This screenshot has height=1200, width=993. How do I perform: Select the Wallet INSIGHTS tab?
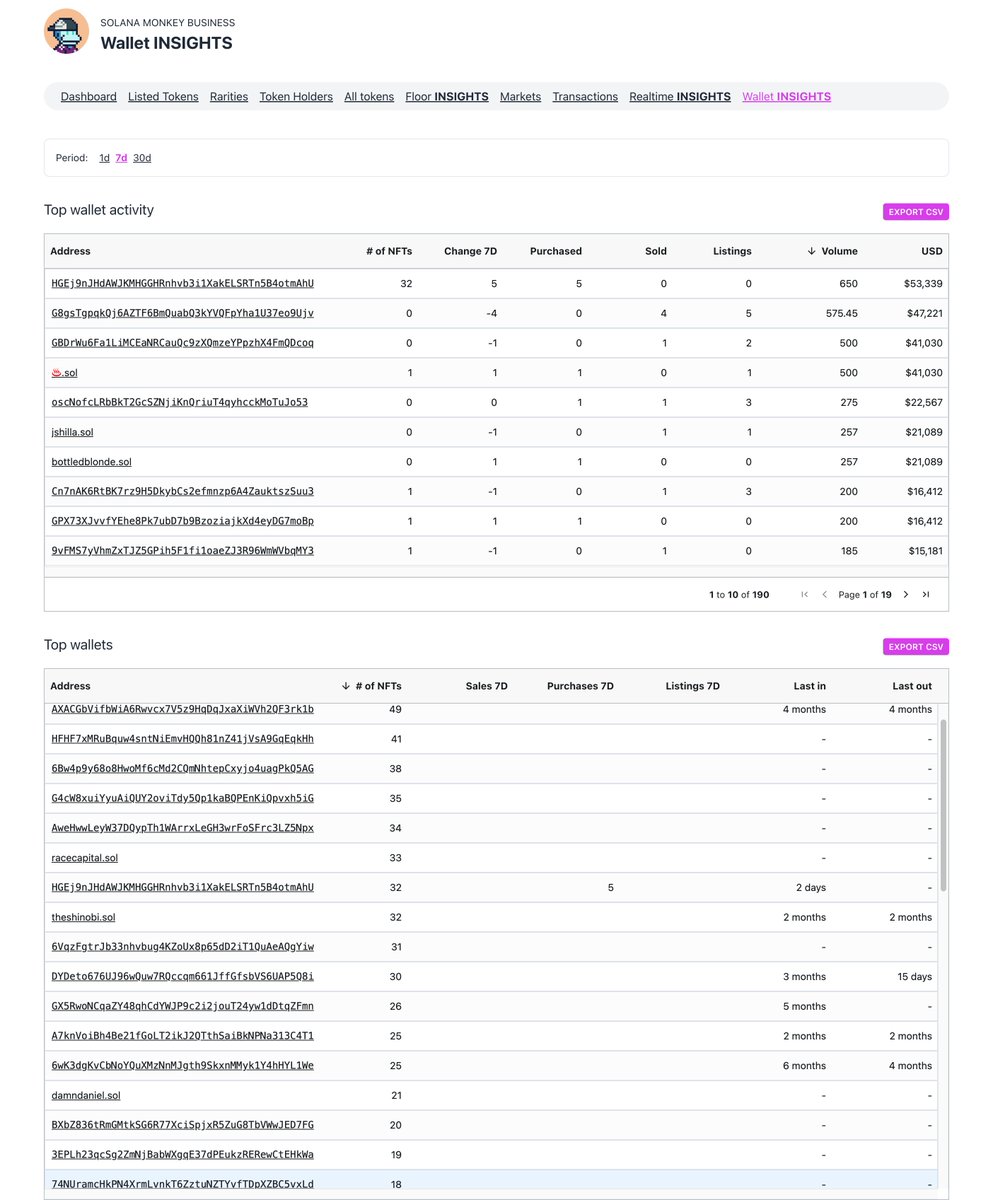click(786, 97)
